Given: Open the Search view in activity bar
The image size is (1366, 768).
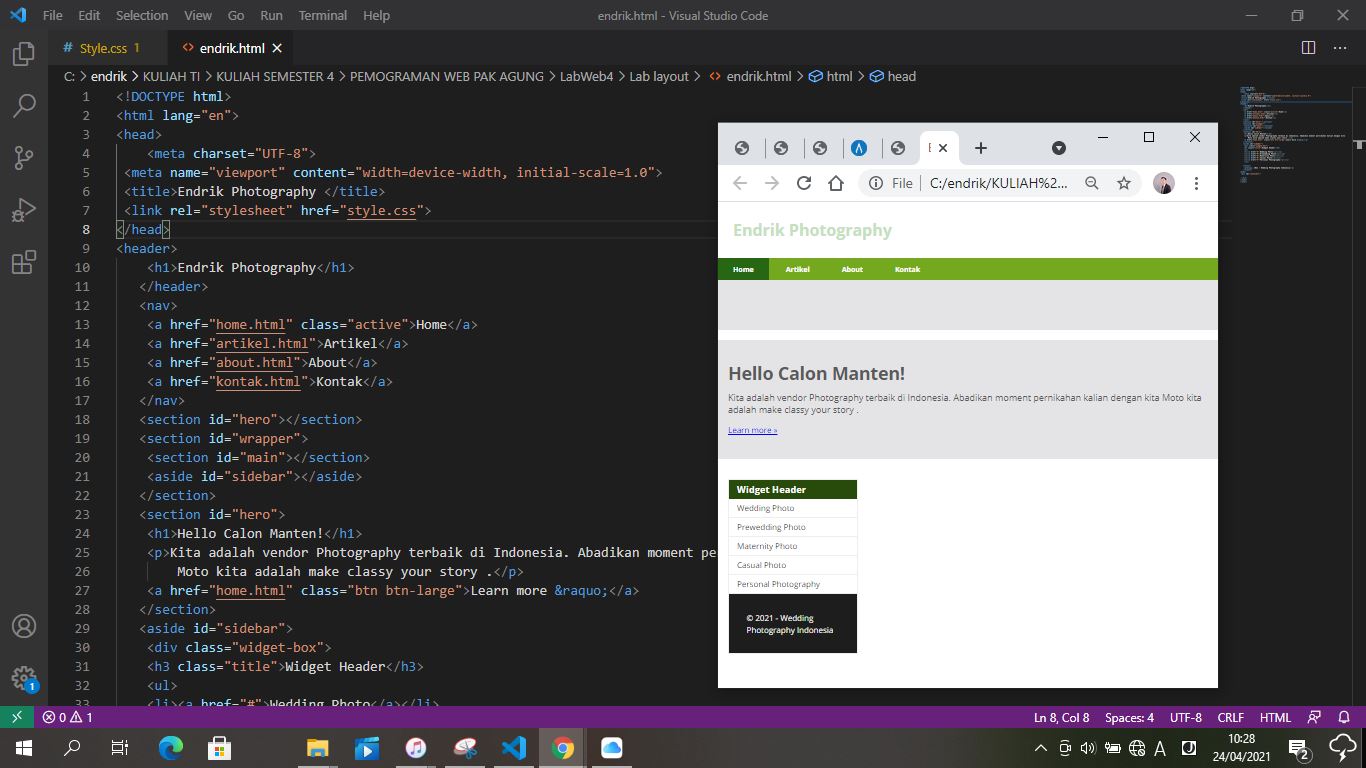Looking at the screenshot, I should click(24, 105).
